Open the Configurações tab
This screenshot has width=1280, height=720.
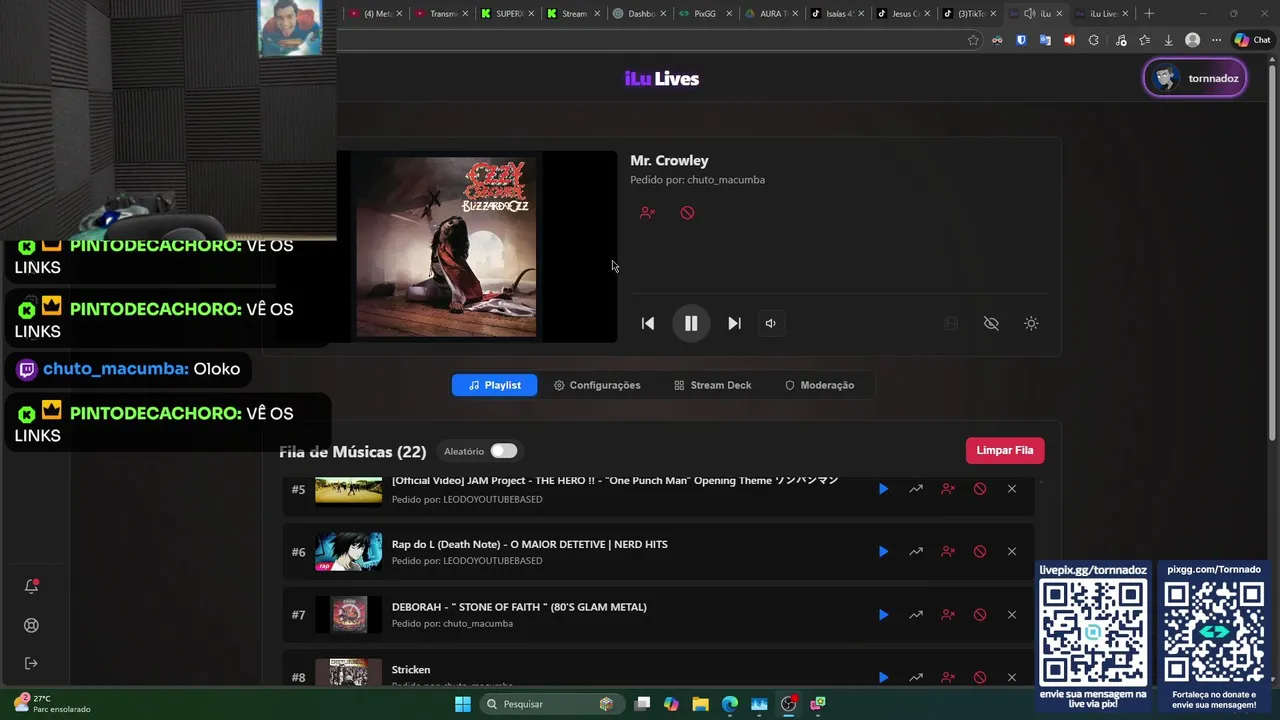tap(597, 385)
